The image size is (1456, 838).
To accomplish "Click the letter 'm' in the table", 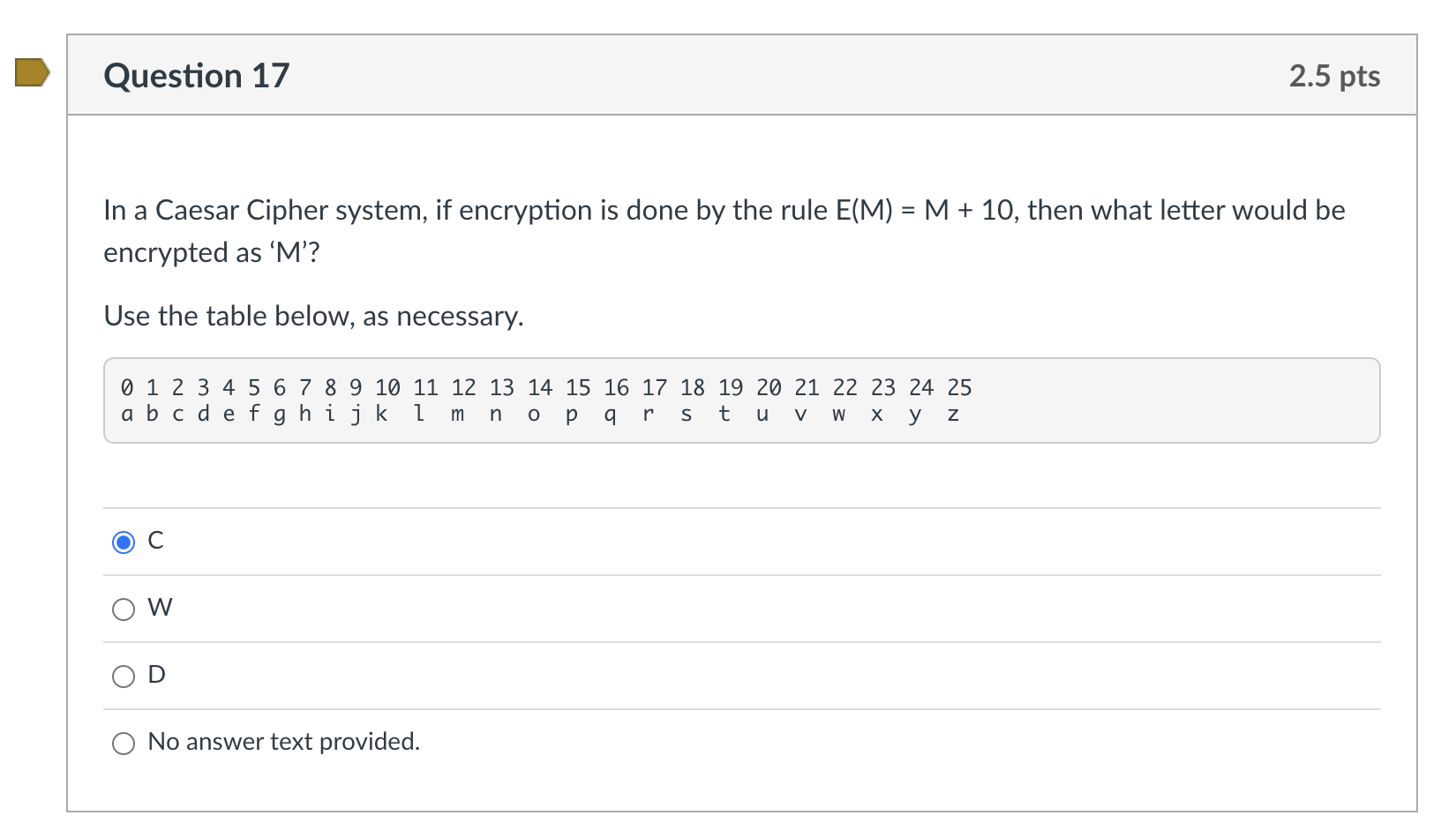I will pos(456,414).
